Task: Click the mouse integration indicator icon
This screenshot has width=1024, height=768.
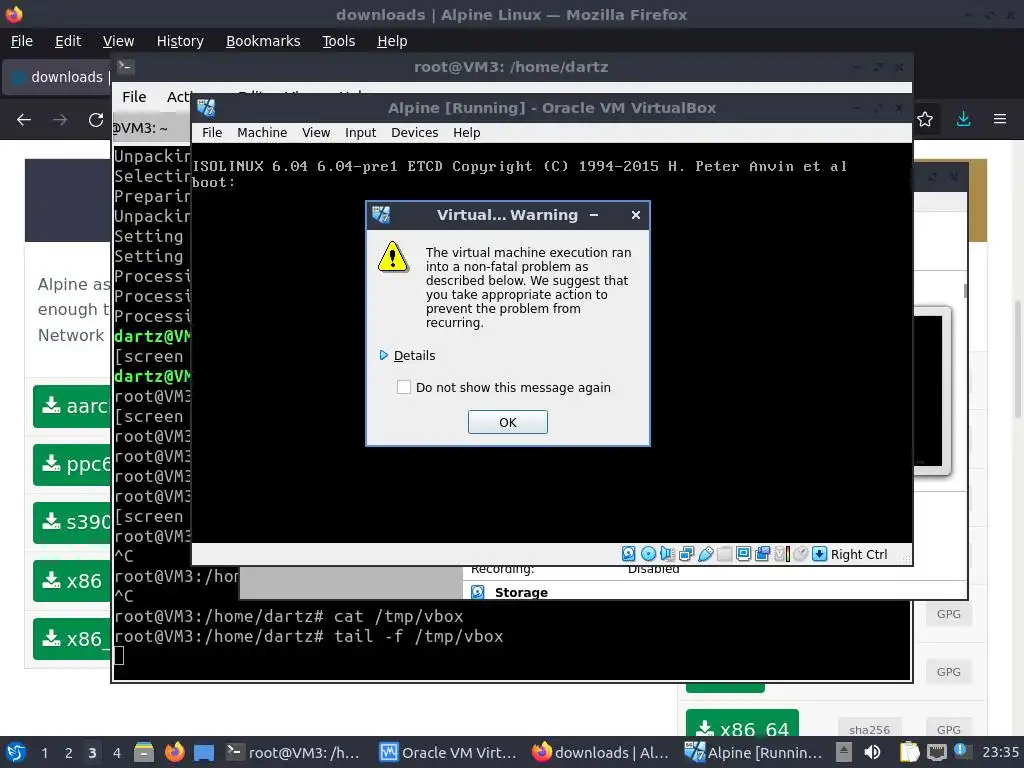Action: [801, 554]
